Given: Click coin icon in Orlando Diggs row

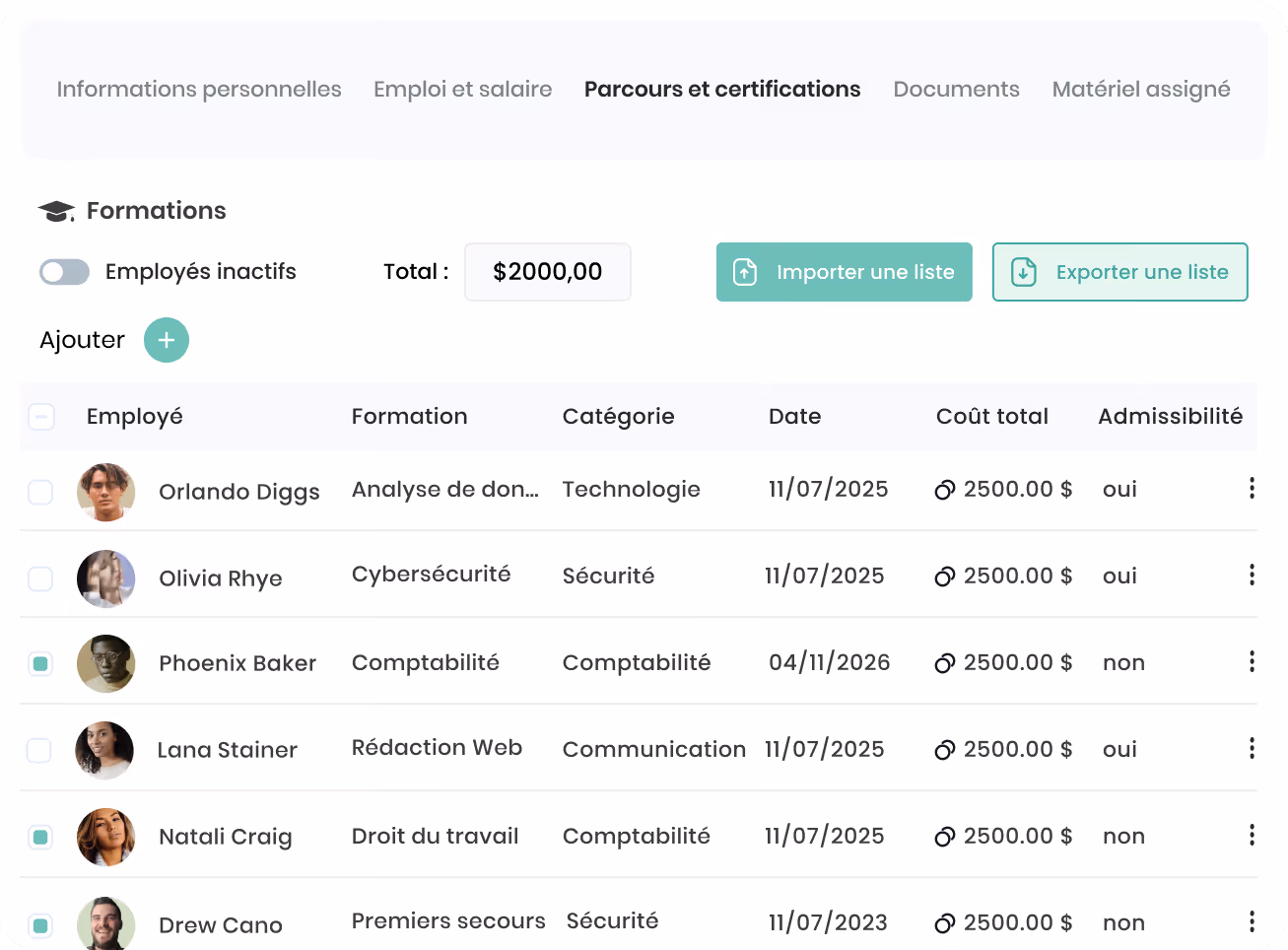Looking at the screenshot, I should pyautogui.click(x=944, y=490).
